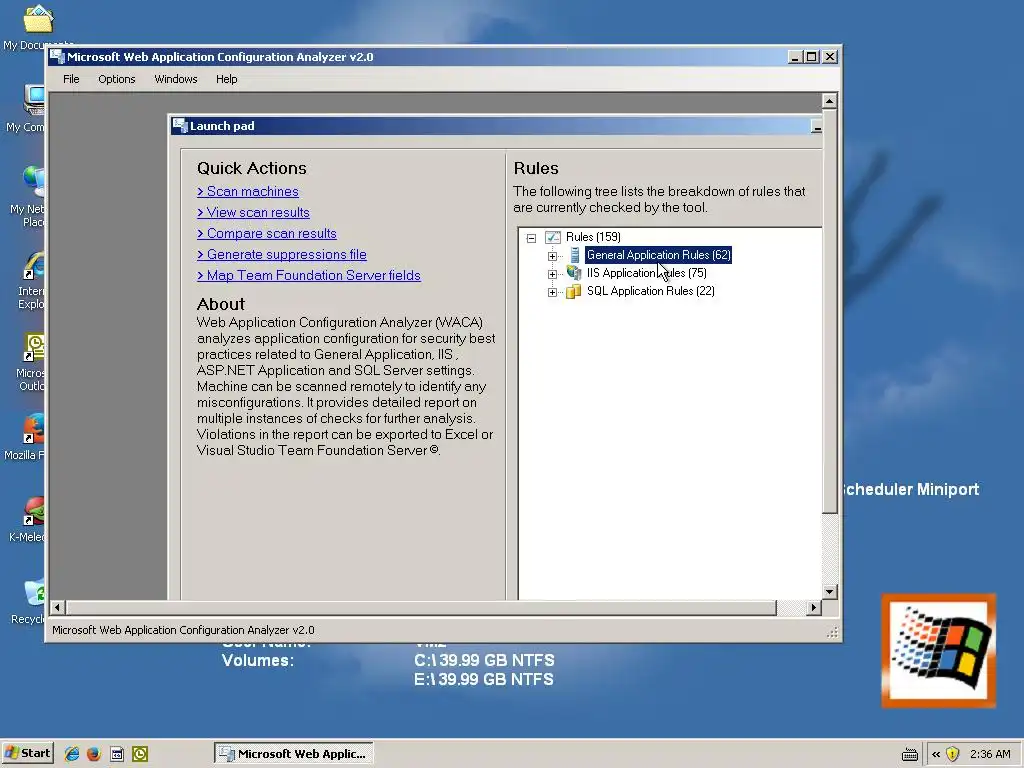Screen dimensions: 1024x768
Task: Click the green Outlook quick launch icon
Action: pos(140,754)
